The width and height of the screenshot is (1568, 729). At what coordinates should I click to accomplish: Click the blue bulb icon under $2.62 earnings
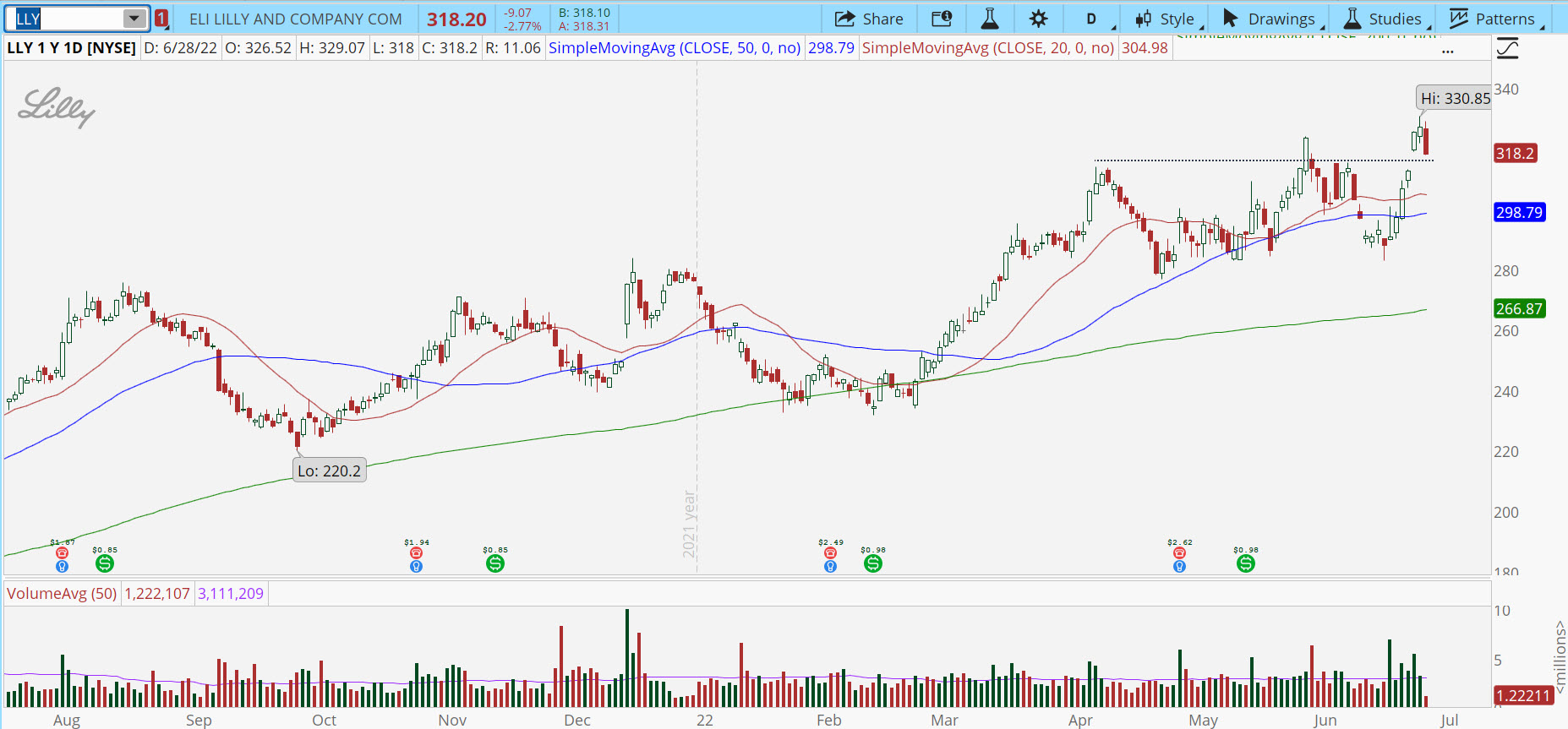1179,566
